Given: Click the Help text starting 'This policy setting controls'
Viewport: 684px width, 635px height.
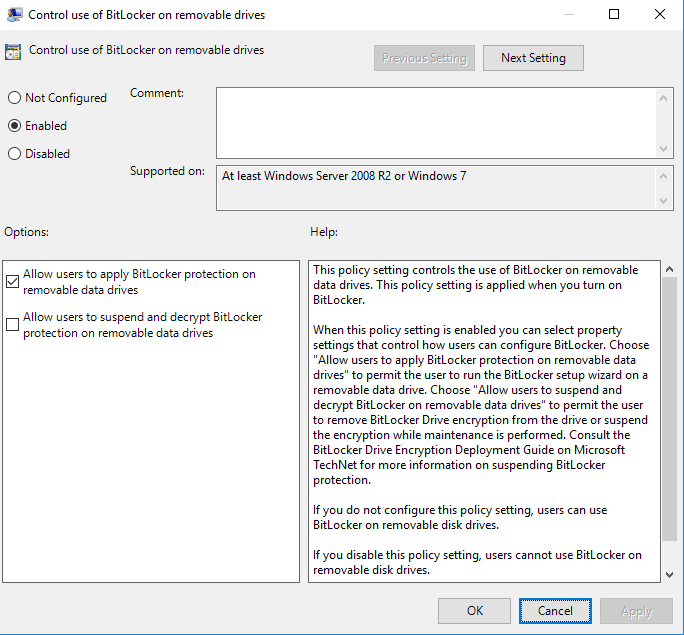Looking at the screenshot, I should 475,285.
